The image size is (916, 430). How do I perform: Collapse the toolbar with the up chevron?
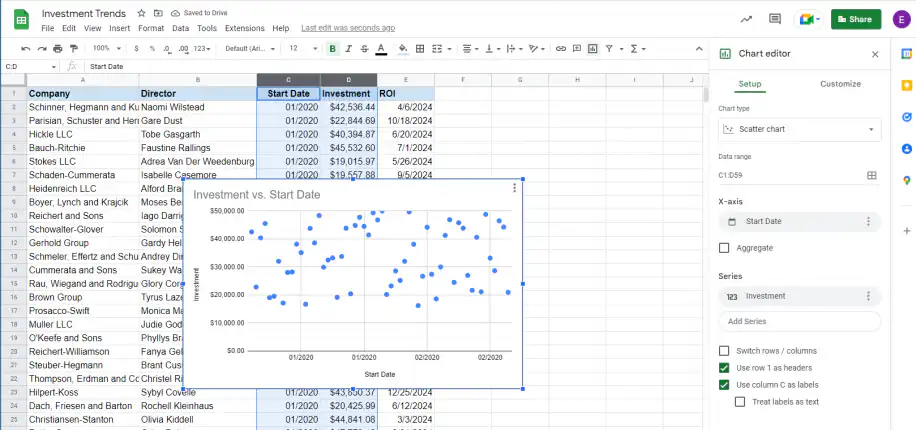tap(699, 48)
